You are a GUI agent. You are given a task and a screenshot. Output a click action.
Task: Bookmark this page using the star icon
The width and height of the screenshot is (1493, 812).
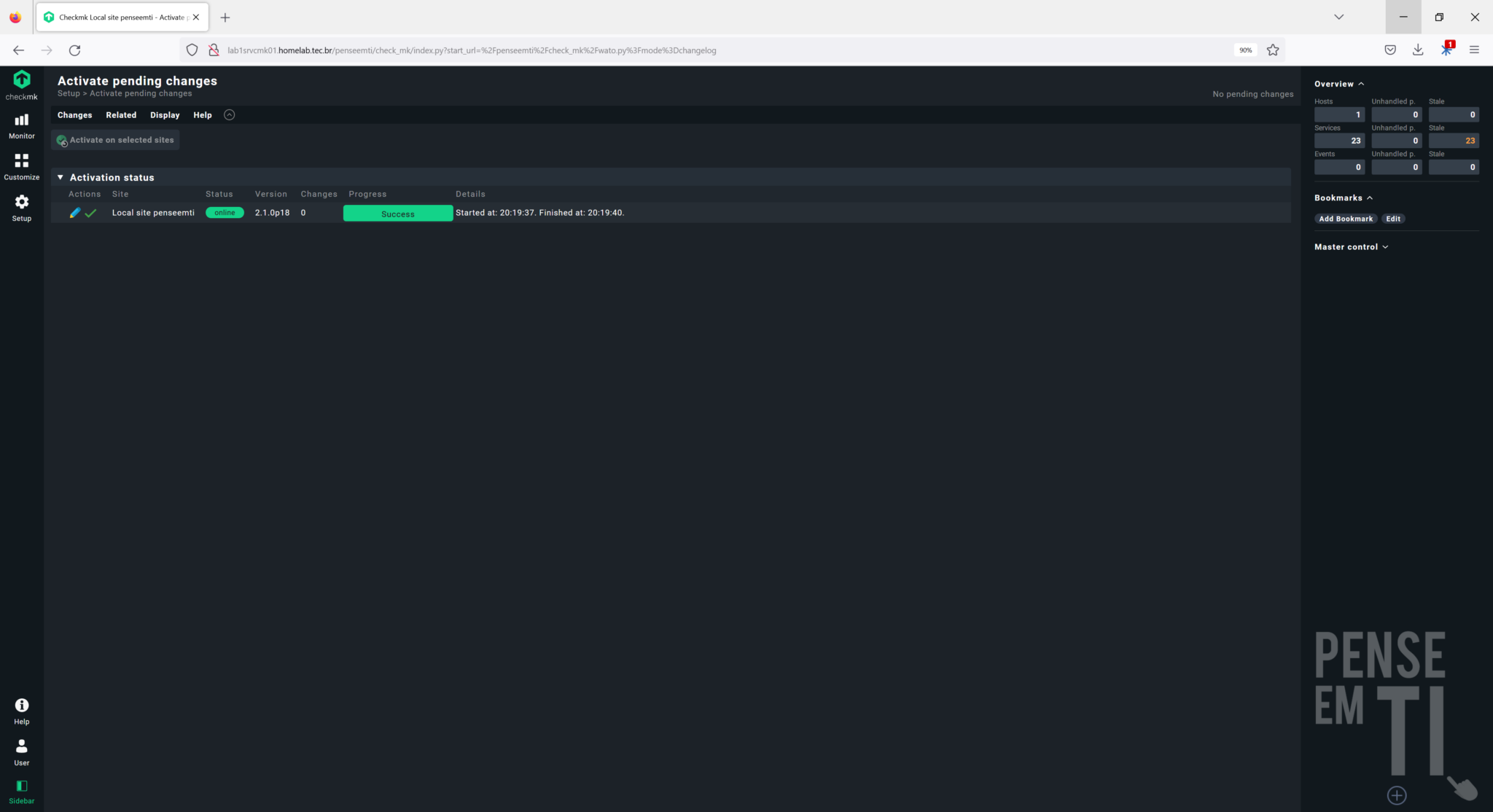tap(1273, 50)
